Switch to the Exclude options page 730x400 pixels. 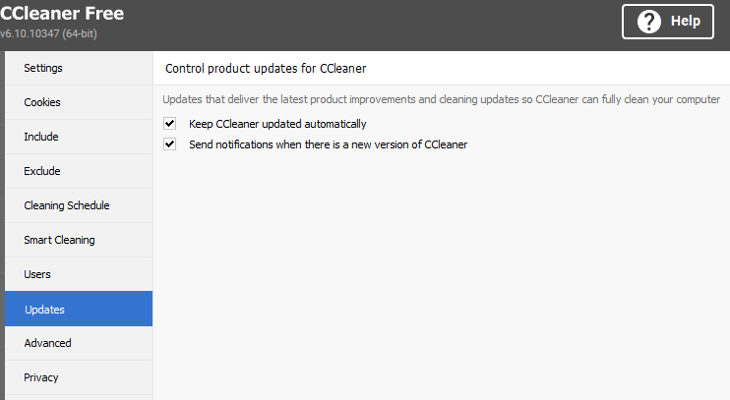pos(42,171)
